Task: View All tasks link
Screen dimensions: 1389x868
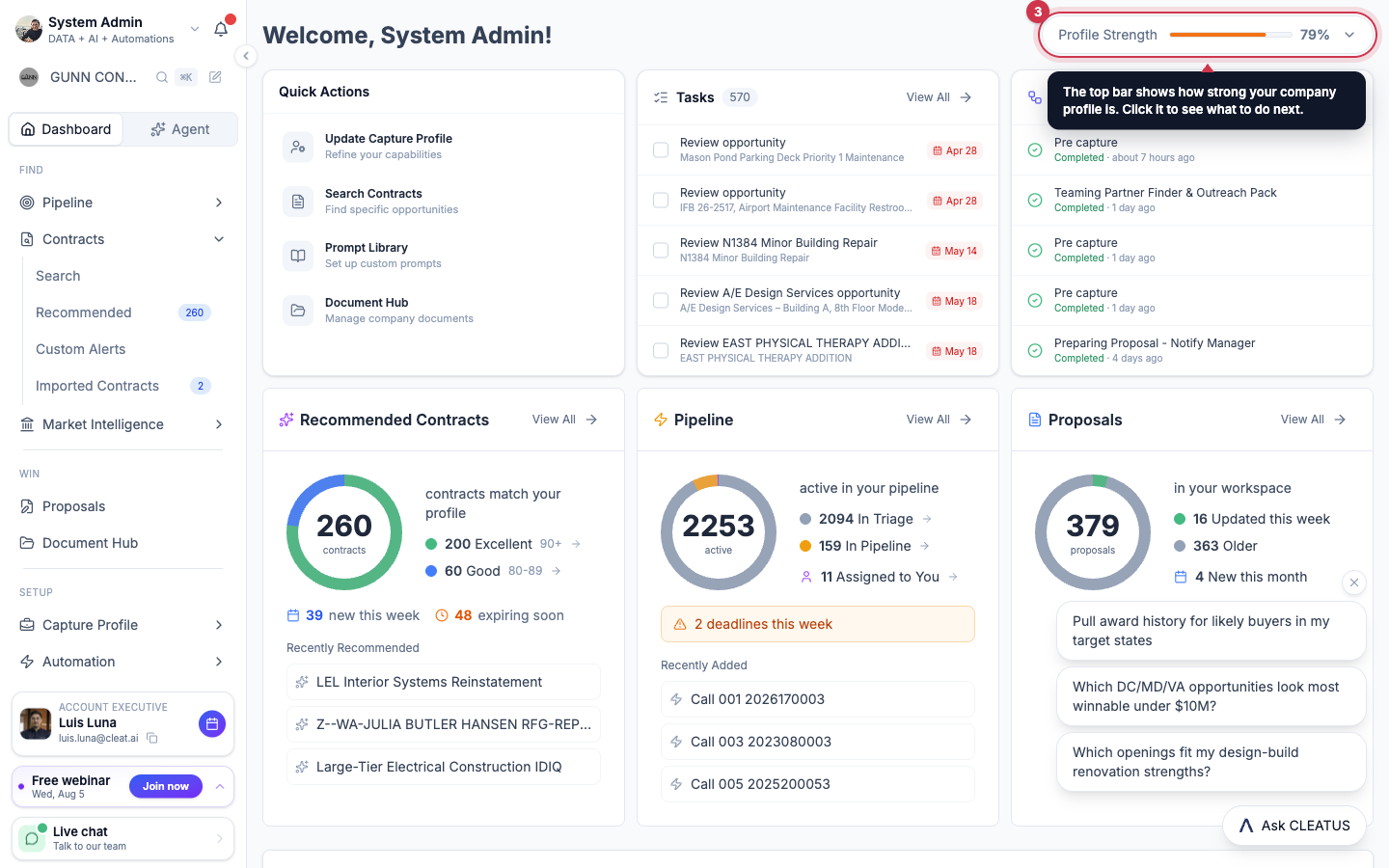Action: (x=939, y=97)
